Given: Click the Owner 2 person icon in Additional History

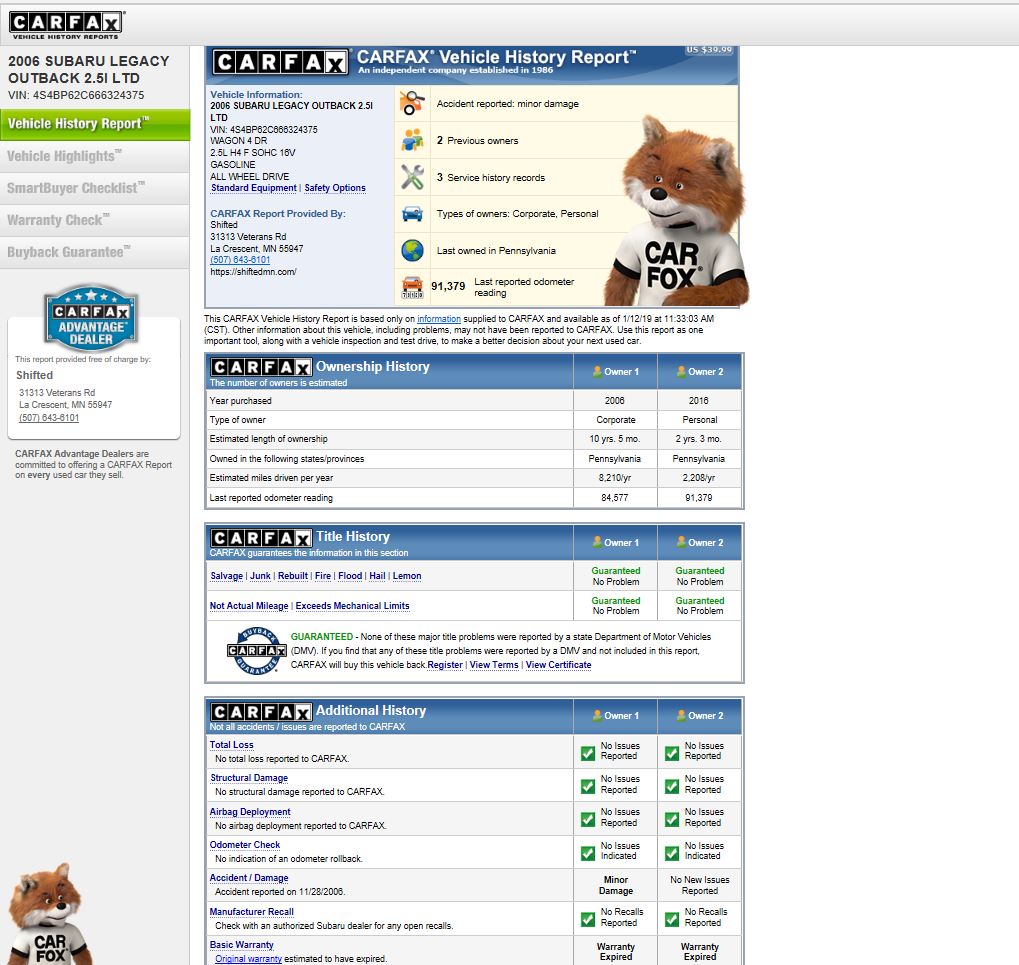Looking at the screenshot, I should coord(681,715).
